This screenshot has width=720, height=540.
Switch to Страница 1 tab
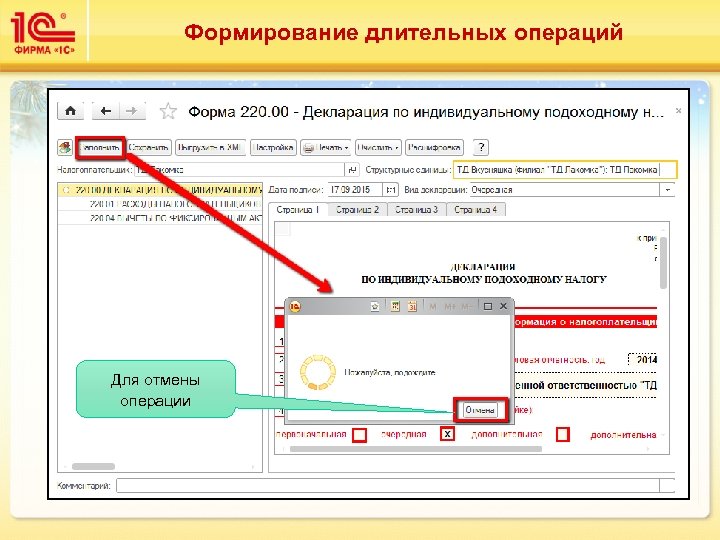click(298, 210)
